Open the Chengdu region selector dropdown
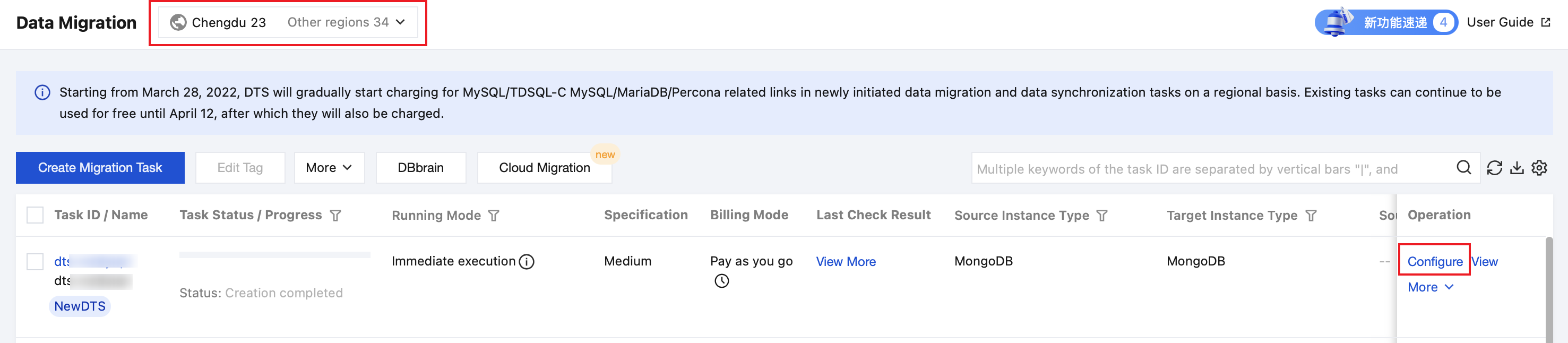This screenshot has width=1568, height=343. pos(288,22)
